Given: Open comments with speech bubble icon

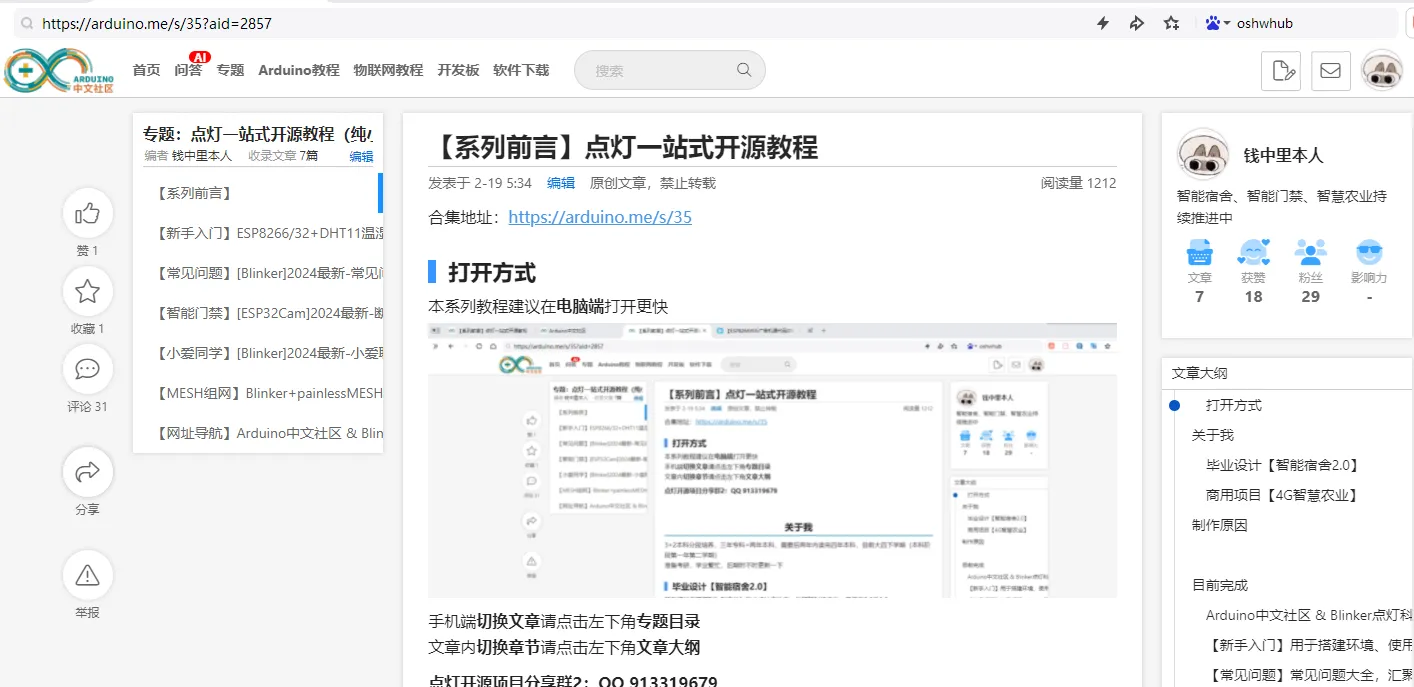Looking at the screenshot, I should [x=88, y=369].
